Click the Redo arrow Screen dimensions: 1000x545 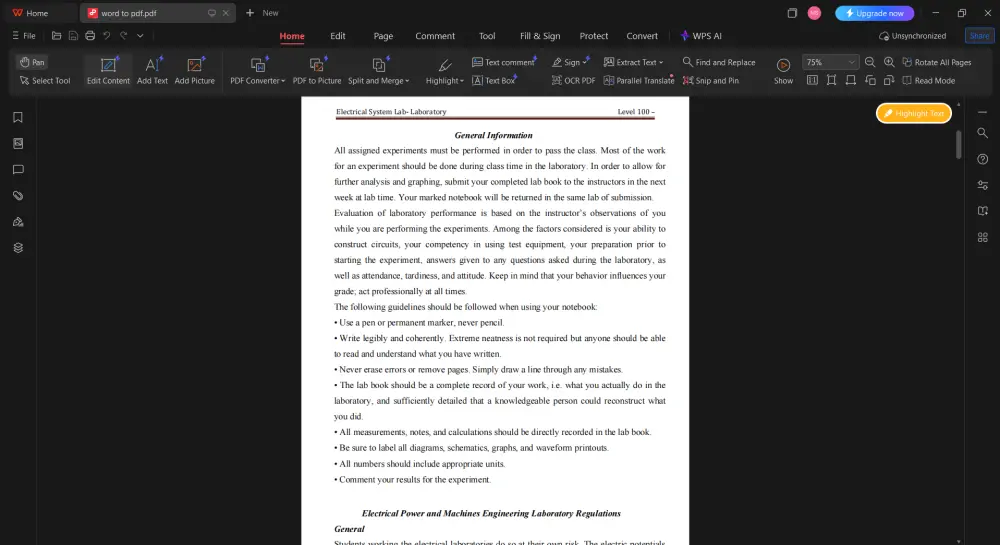pyautogui.click(x=124, y=36)
